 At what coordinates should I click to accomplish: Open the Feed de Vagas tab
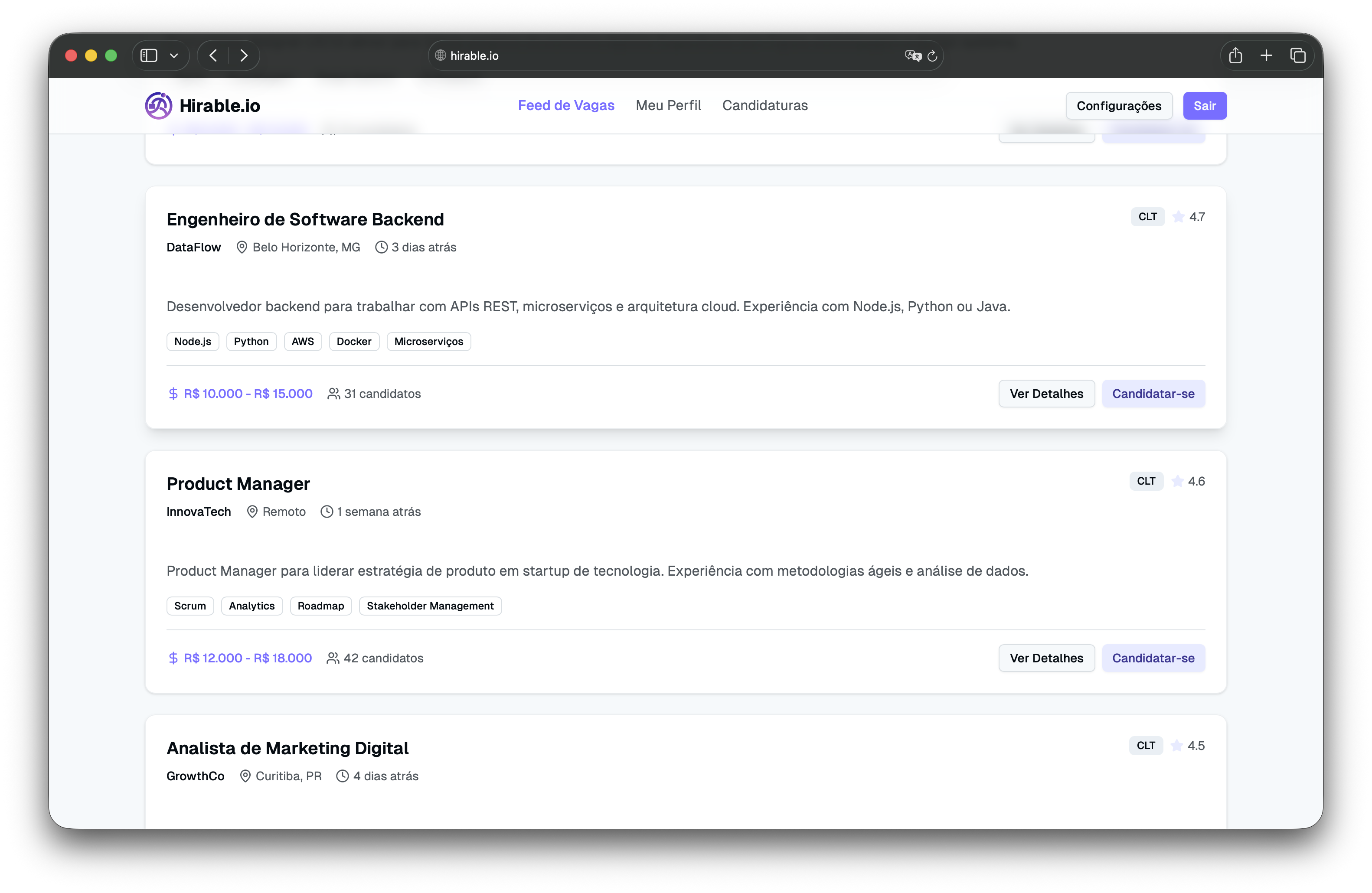565,105
